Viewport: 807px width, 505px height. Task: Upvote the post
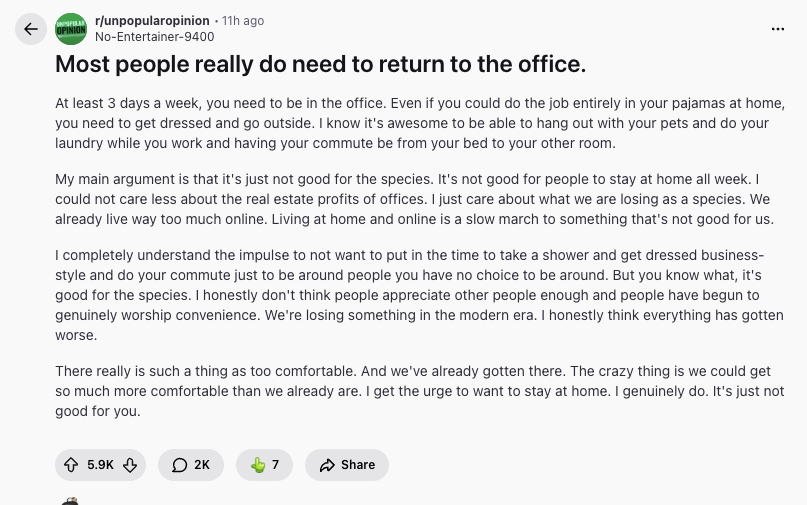(x=71, y=465)
